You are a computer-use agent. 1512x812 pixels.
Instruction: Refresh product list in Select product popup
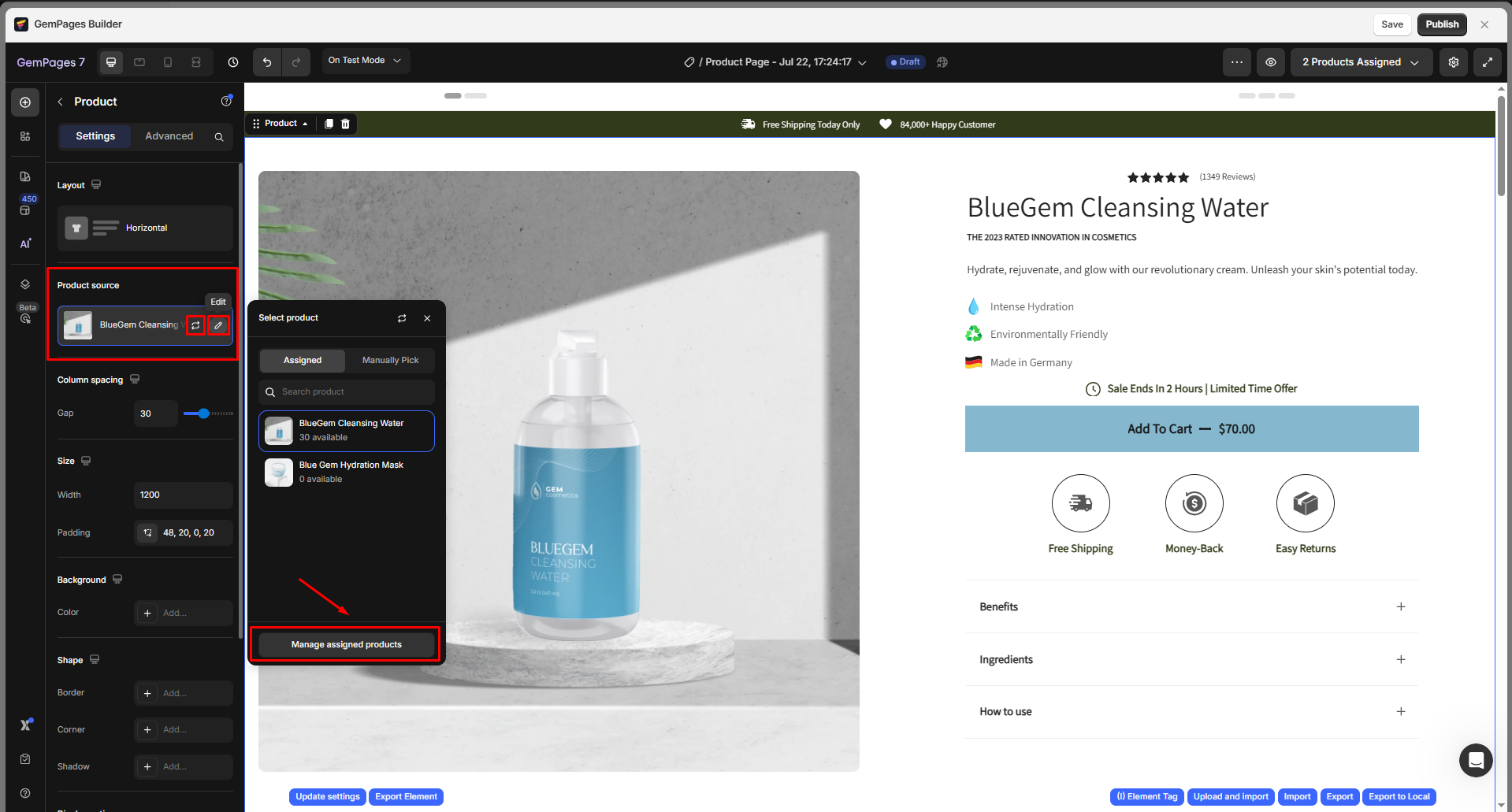pyautogui.click(x=402, y=318)
